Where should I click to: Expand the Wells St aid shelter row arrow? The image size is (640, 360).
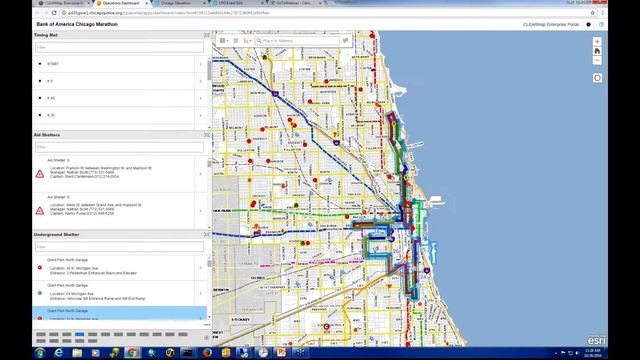[x=200, y=211]
